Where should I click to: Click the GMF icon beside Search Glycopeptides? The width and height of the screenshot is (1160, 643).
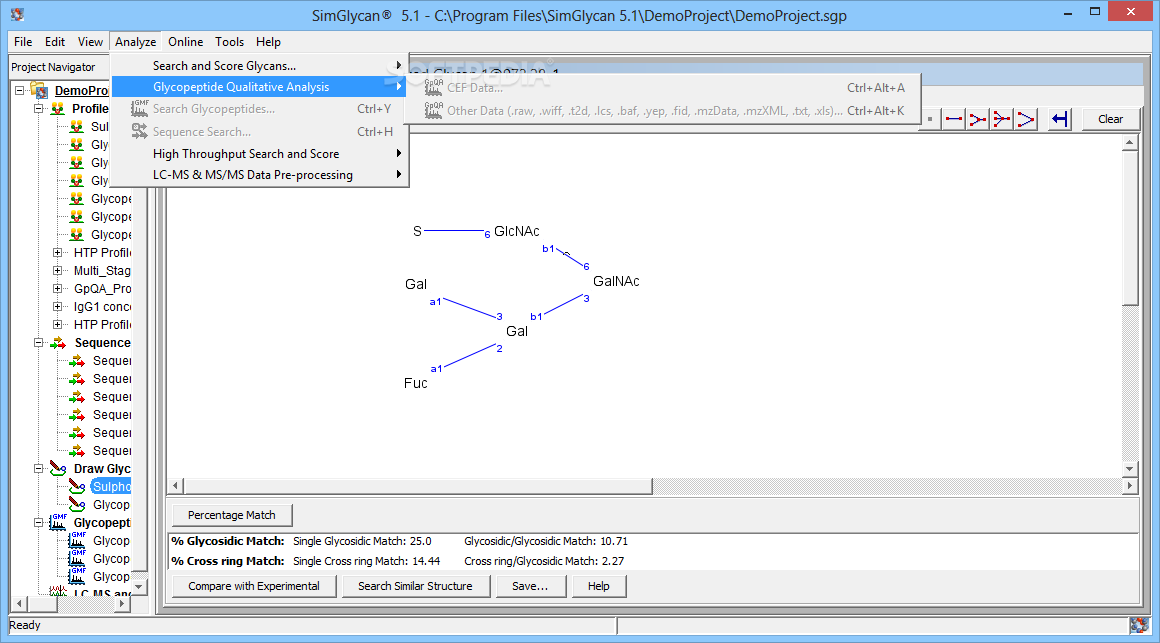click(x=139, y=109)
